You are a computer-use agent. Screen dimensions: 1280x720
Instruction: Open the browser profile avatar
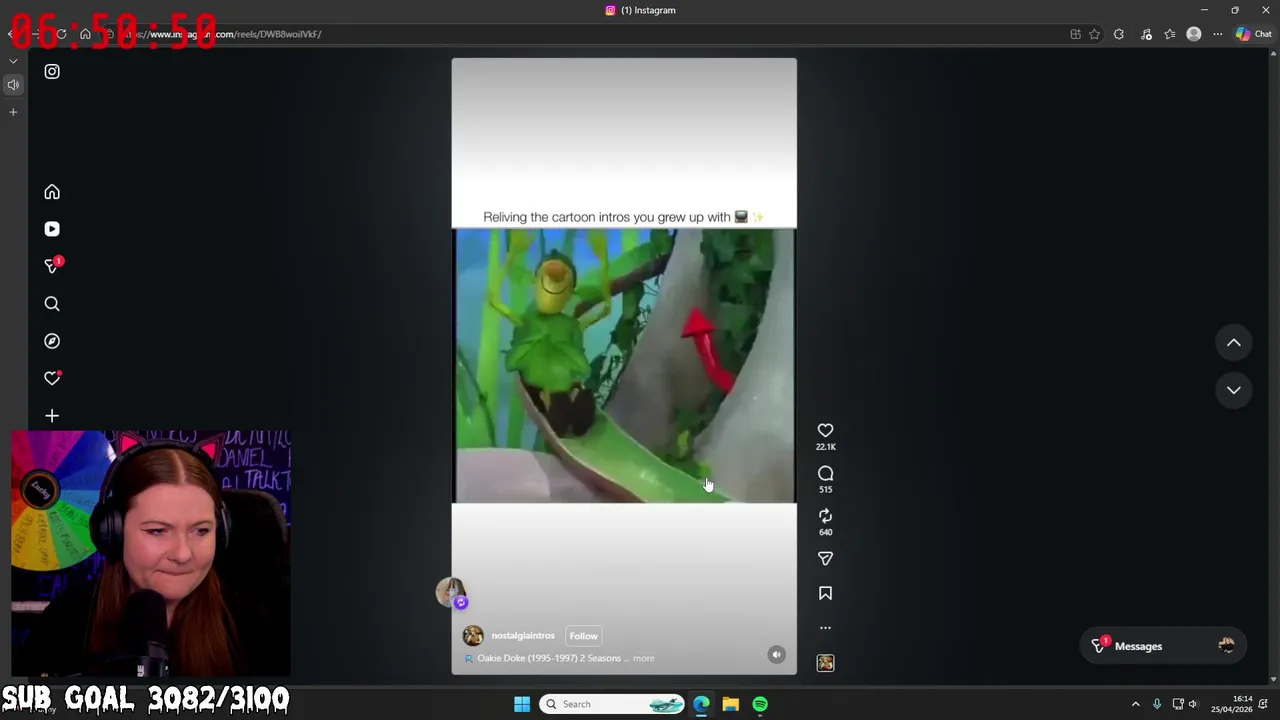1194,34
